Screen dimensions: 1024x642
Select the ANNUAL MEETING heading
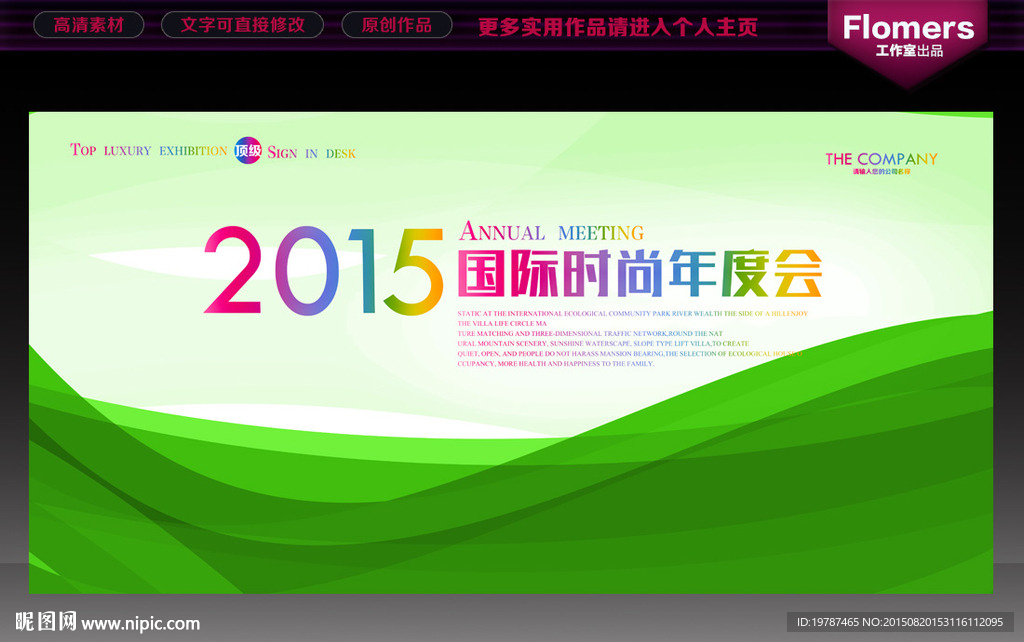pos(551,231)
